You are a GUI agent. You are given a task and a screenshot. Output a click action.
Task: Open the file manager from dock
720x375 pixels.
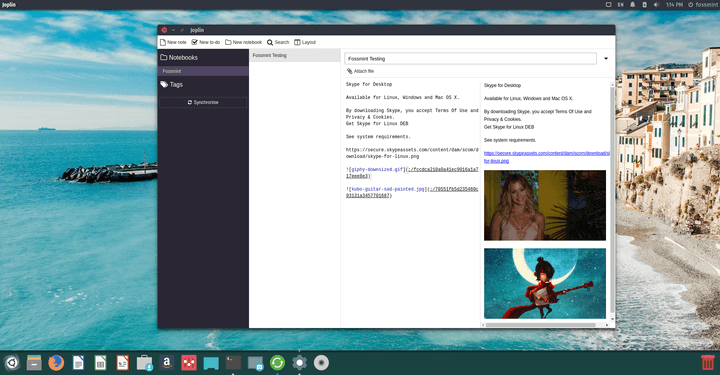click(x=34, y=363)
